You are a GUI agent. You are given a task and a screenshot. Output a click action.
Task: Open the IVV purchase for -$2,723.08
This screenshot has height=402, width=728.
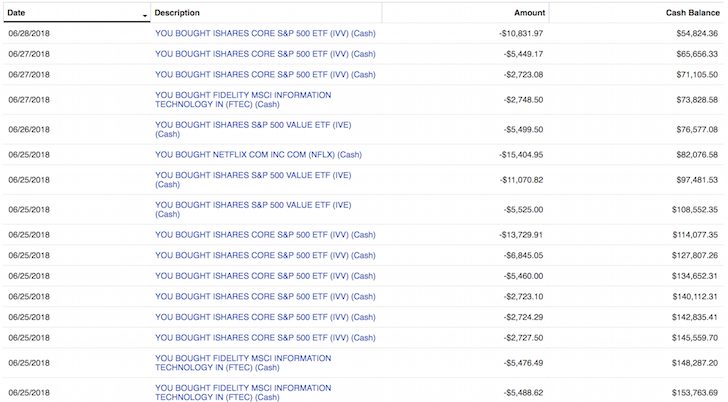[x=265, y=74]
